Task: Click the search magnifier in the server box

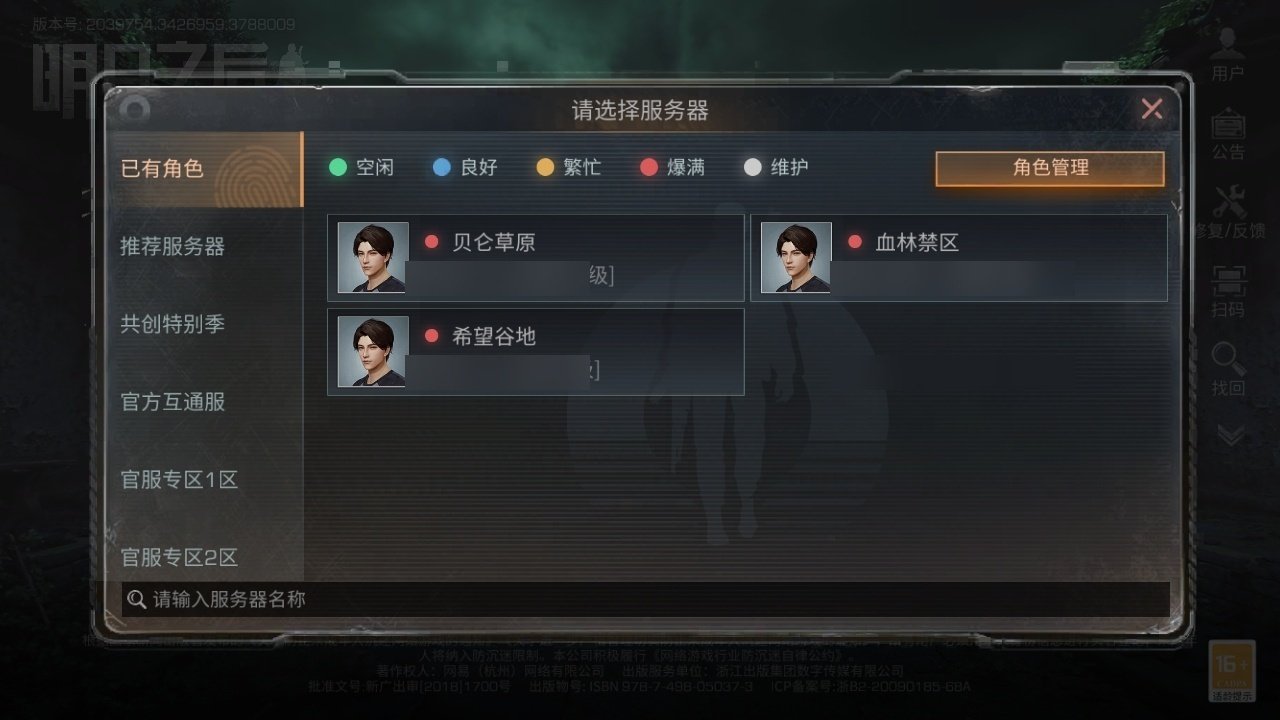Action: point(137,599)
